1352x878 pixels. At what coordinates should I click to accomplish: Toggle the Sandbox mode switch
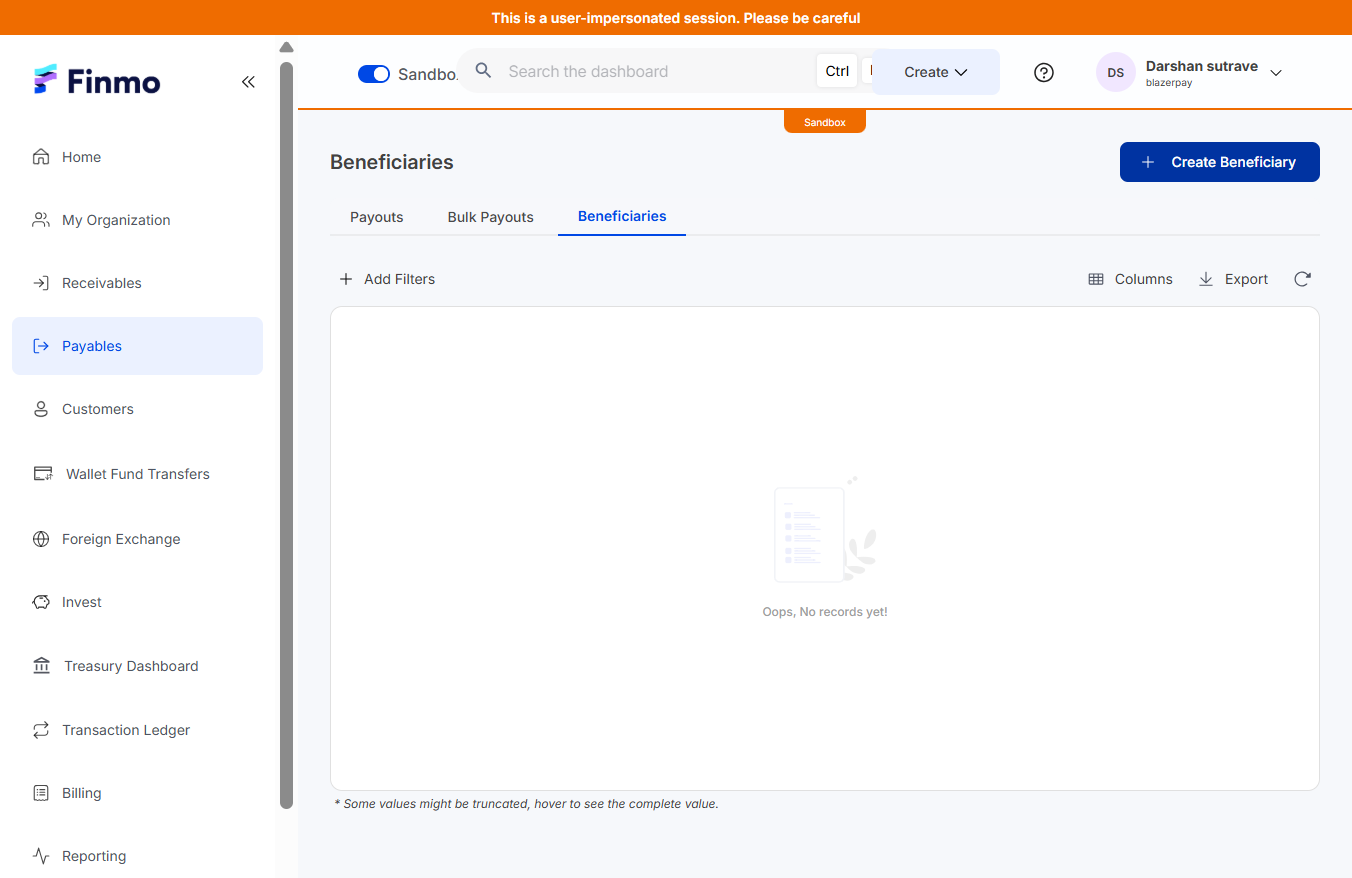(x=374, y=74)
